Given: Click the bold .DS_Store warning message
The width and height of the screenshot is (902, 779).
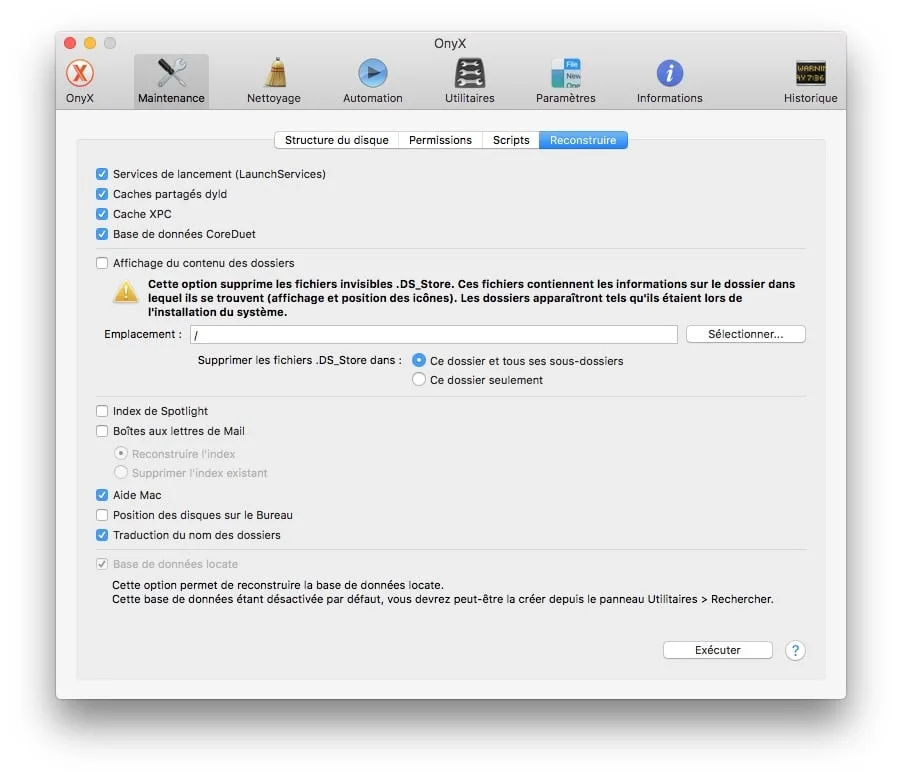Looking at the screenshot, I should tap(472, 298).
